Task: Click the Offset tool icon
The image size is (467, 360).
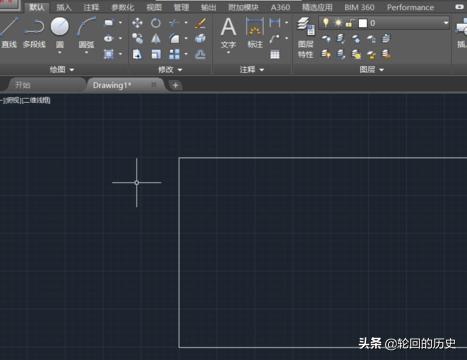Action: [200, 54]
